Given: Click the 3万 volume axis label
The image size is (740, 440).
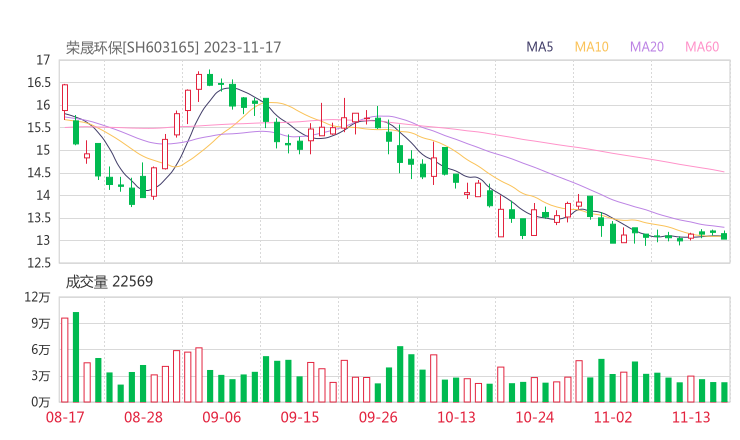Looking at the screenshot, I should tap(41, 376).
